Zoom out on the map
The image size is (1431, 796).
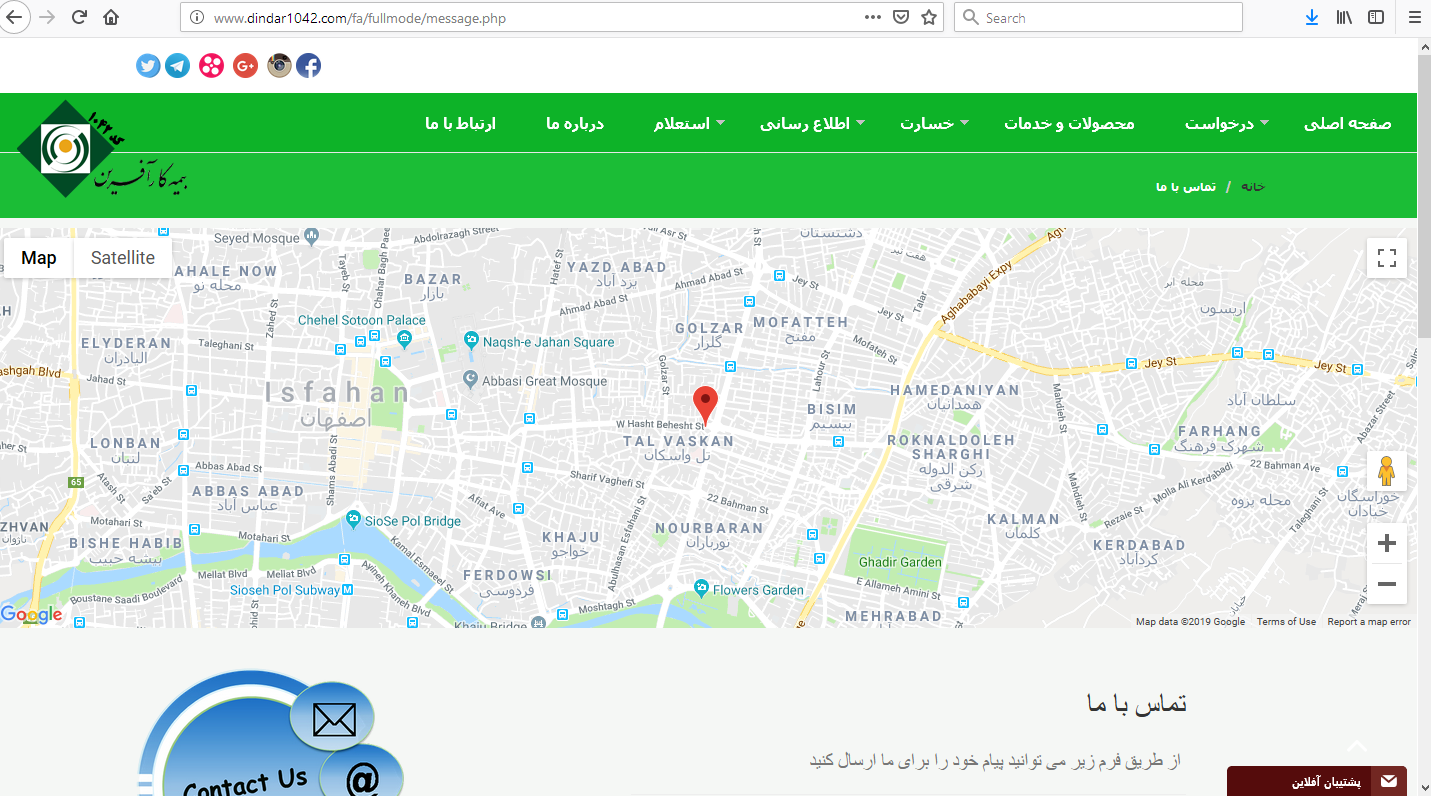click(x=1387, y=584)
